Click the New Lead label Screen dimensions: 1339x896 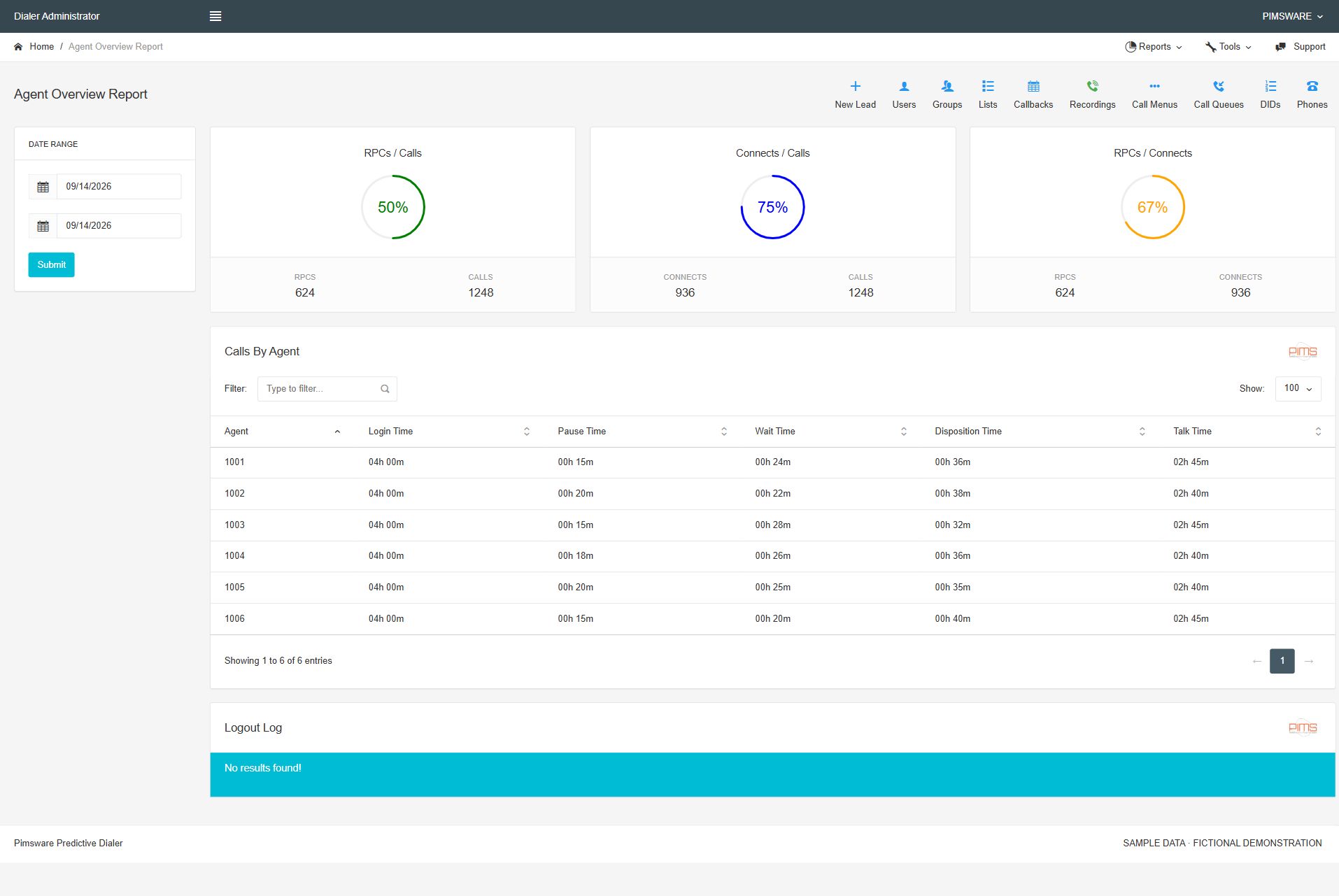pos(855,105)
